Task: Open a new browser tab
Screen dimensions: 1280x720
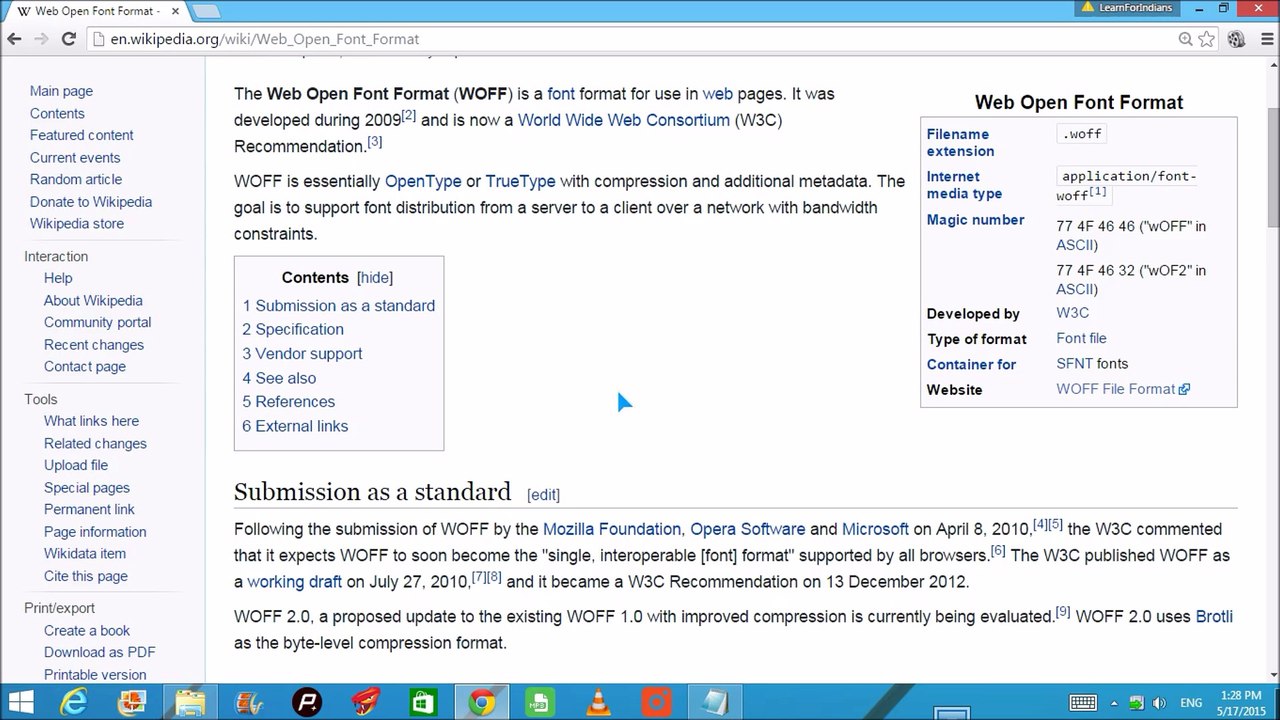Action: pyautogui.click(x=205, y=11)
